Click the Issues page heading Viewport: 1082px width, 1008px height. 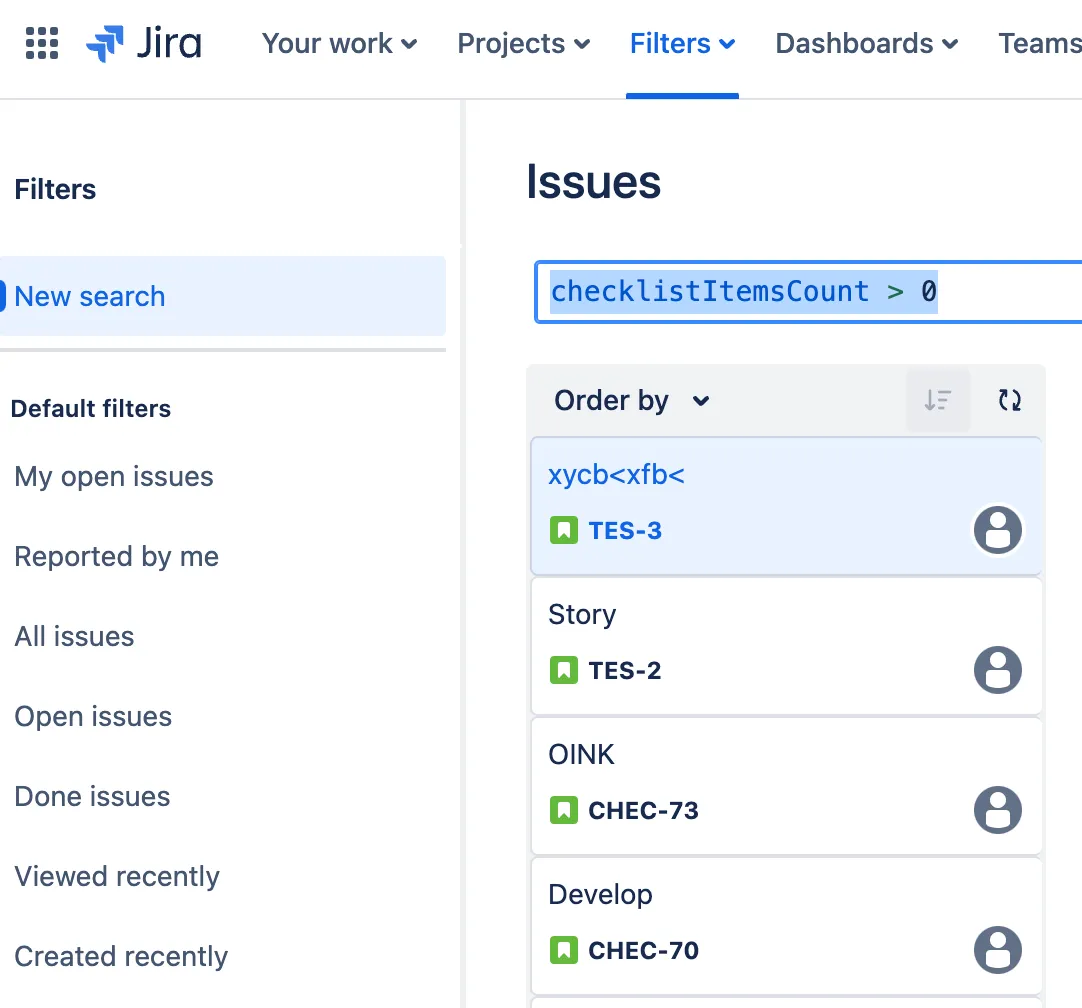(x=593, y=182)
